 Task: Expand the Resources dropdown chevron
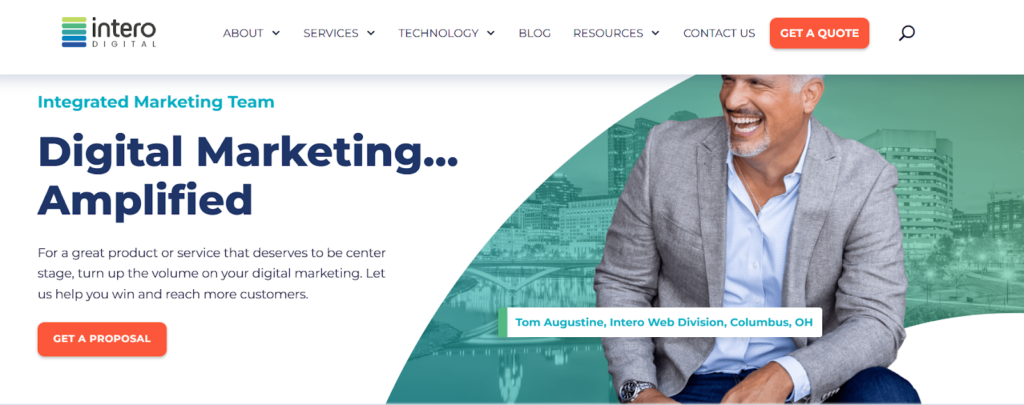(x=656, y=33)
